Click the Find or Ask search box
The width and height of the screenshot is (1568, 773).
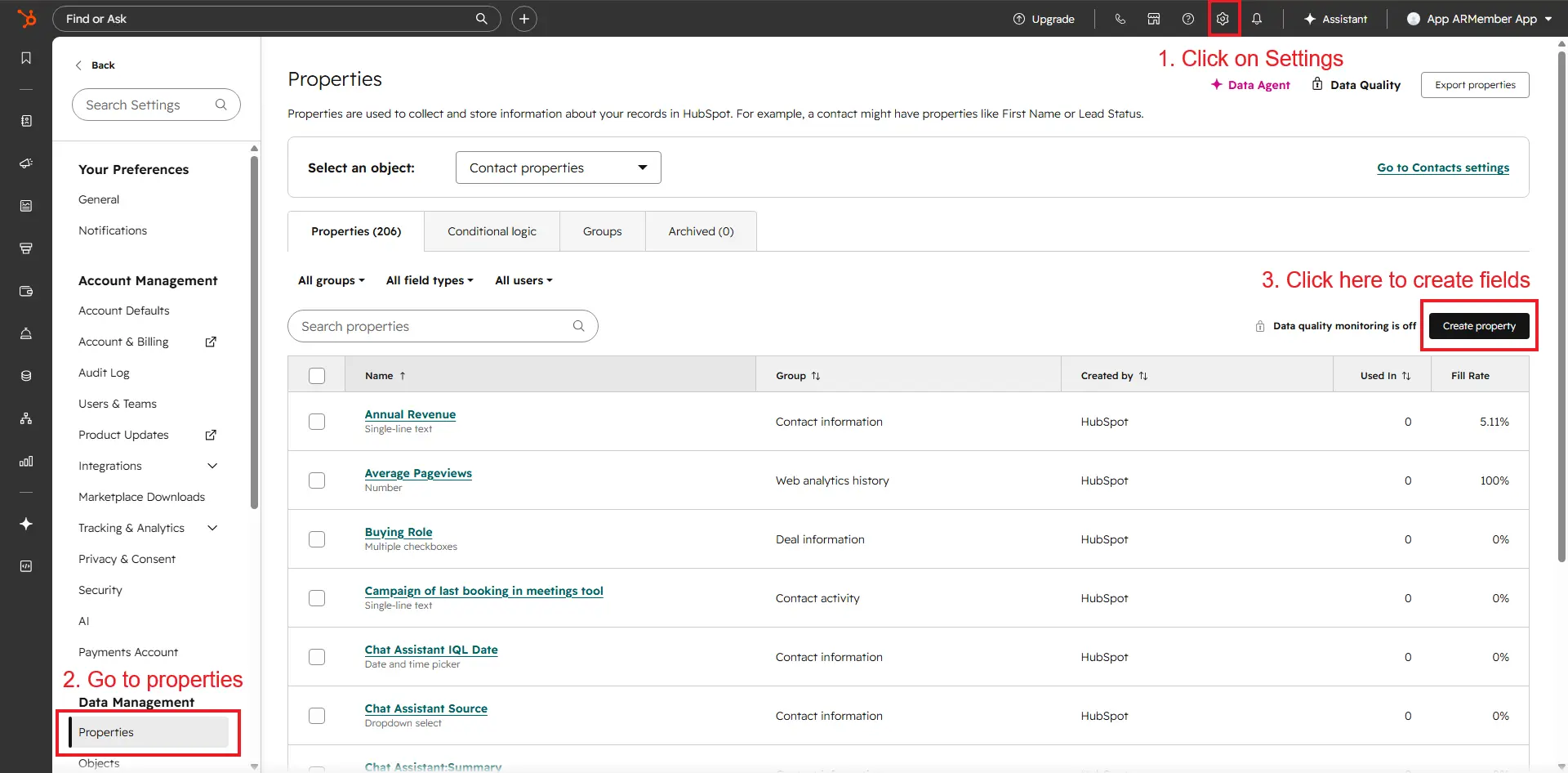pos(276,19)
